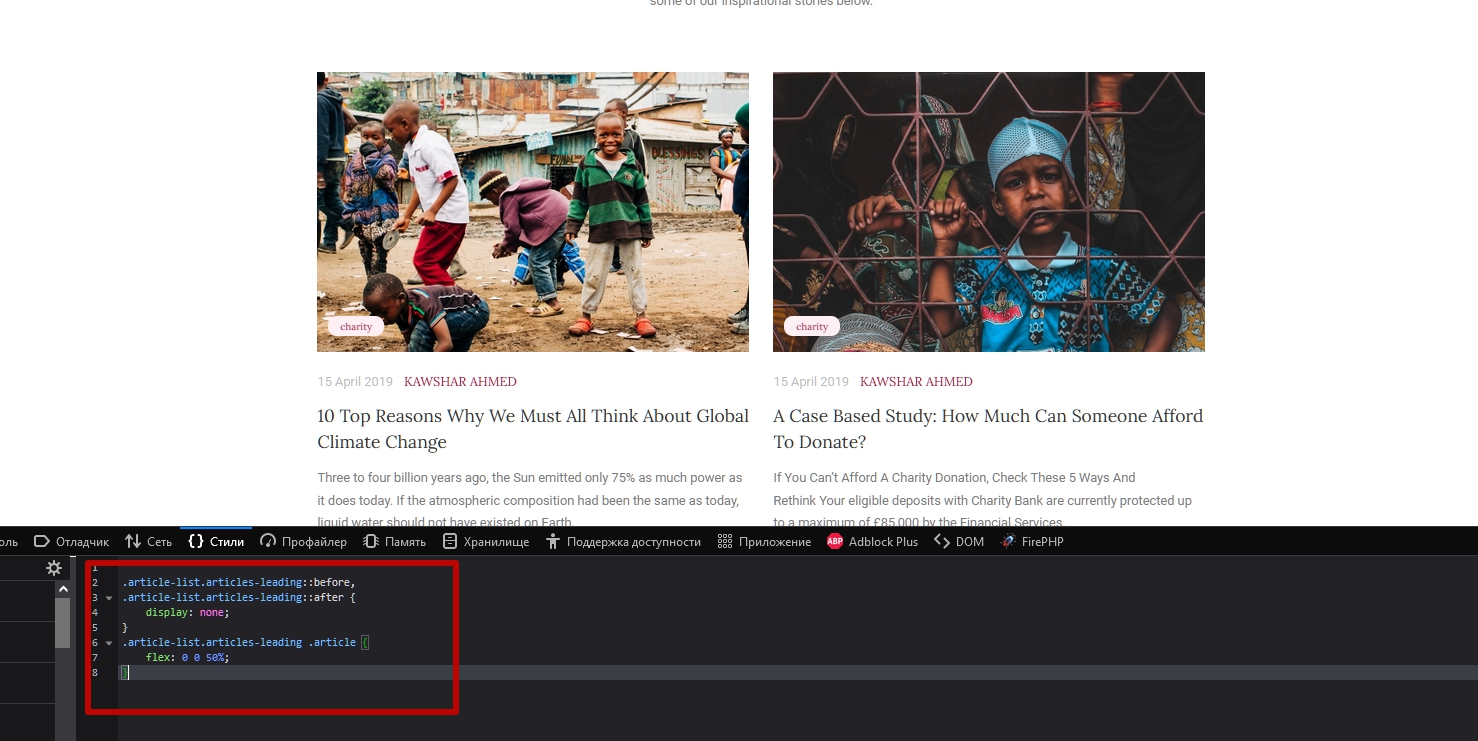The height and width of the screenshot is (741, 1478).
Task: Click the style editor gear options icon
Action: point(54,568)
